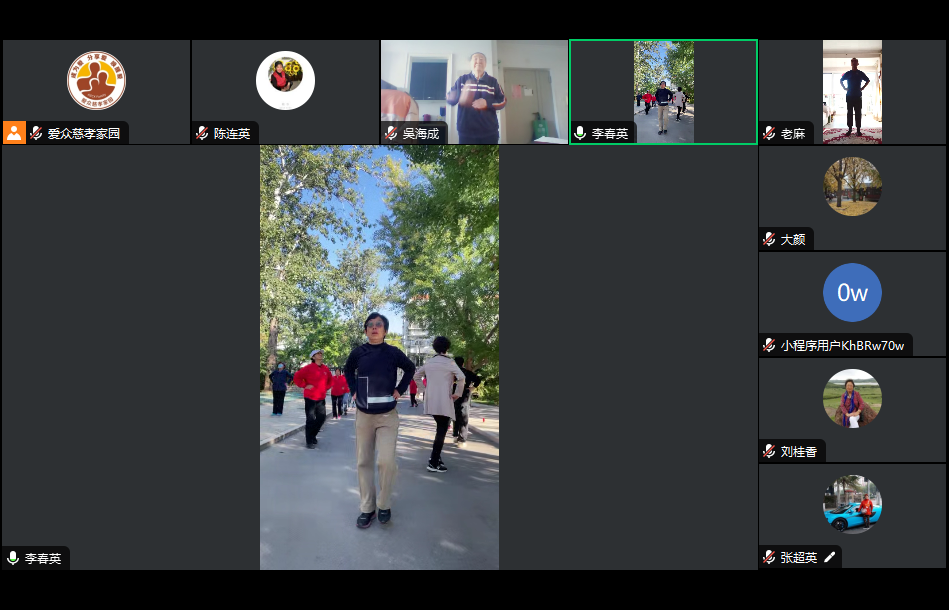
Task: Click muted microphone icon next to 老麻
Action: point(769,133)
